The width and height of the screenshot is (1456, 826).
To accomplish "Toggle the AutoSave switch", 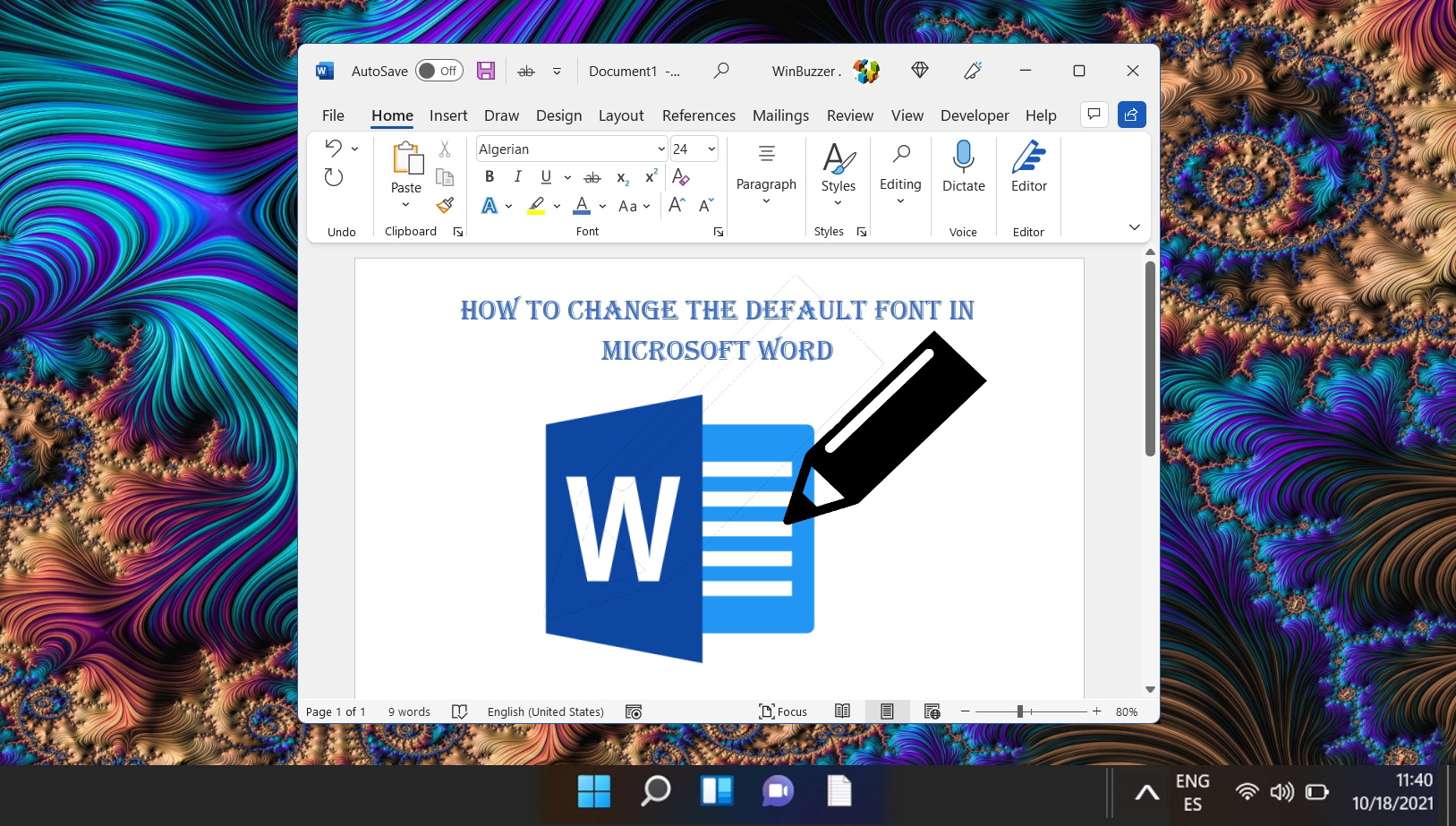I will [439, 71].
